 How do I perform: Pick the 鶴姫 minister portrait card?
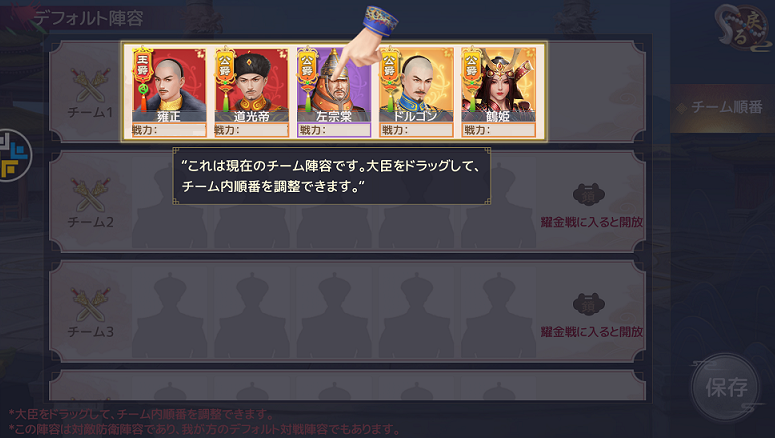[x=498, y=92]
